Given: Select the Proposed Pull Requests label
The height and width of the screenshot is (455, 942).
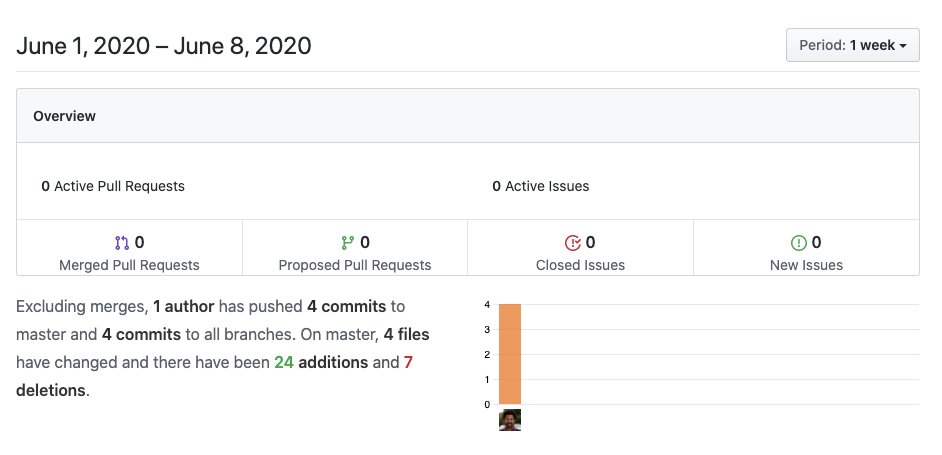Looking at the screenshot, I should tap(355, 265).
